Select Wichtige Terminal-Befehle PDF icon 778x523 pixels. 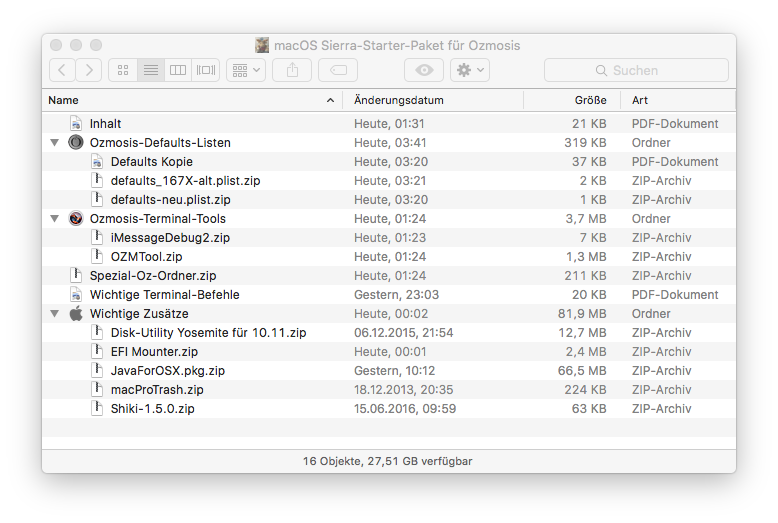click(76, 294)
